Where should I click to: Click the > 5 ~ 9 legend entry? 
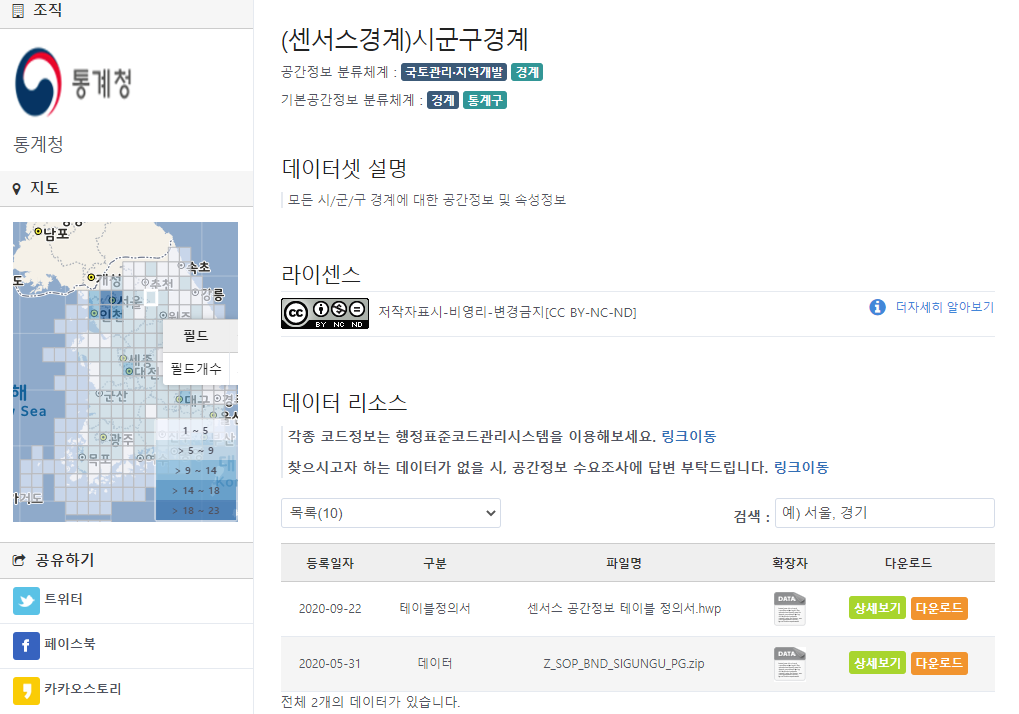point(196,450)
